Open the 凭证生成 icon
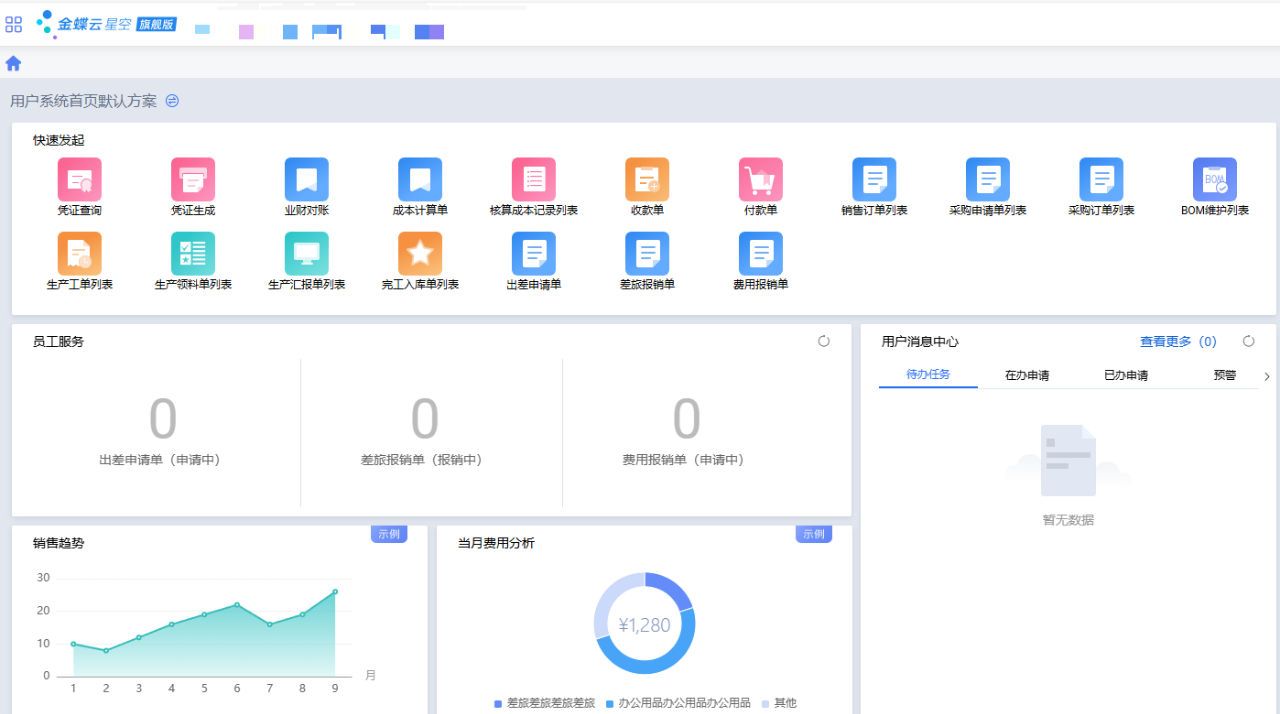The height and width of the screenshot is (714, 1280). coord(193,180)
